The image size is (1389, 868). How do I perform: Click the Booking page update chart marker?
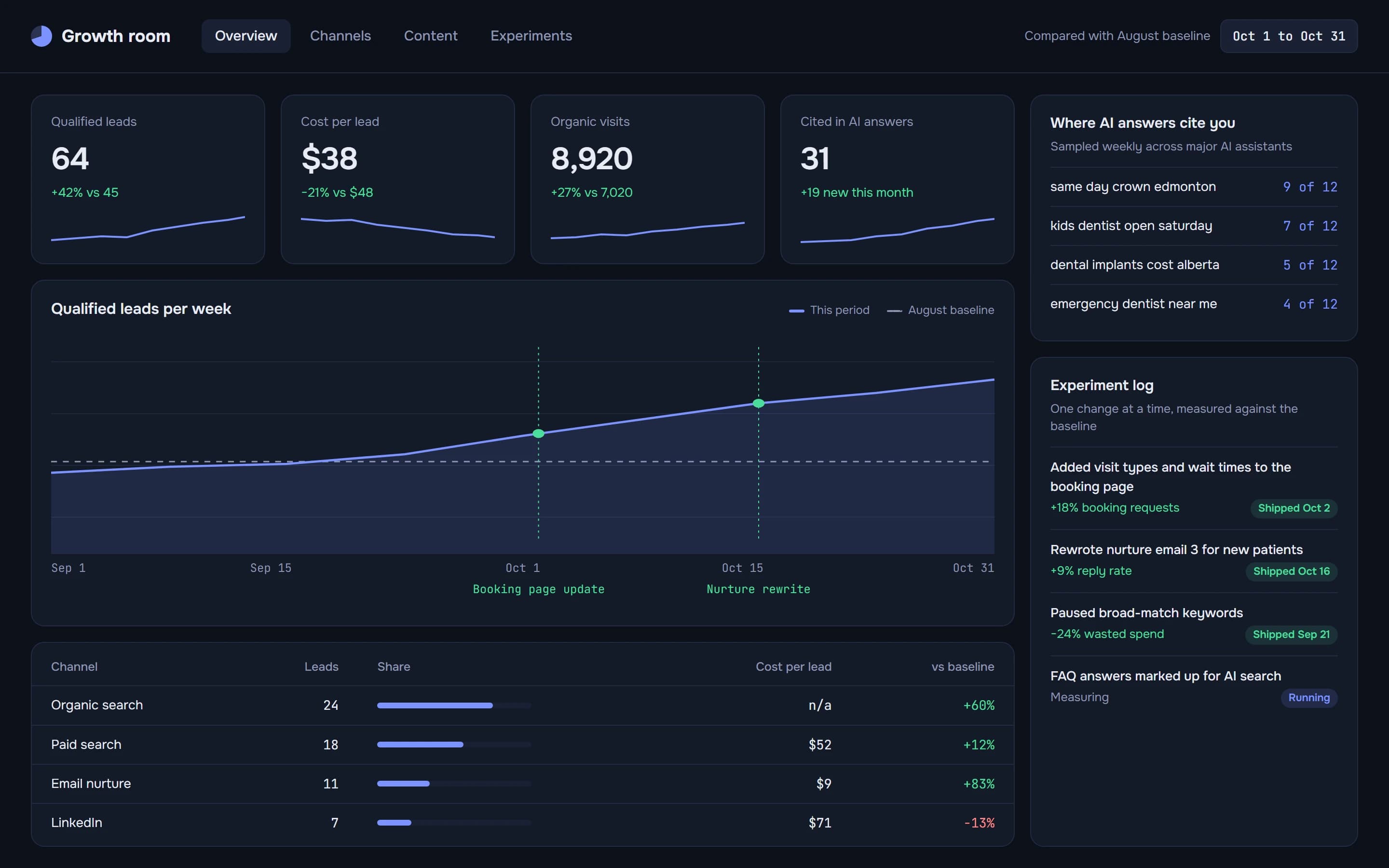coord(538,434)
